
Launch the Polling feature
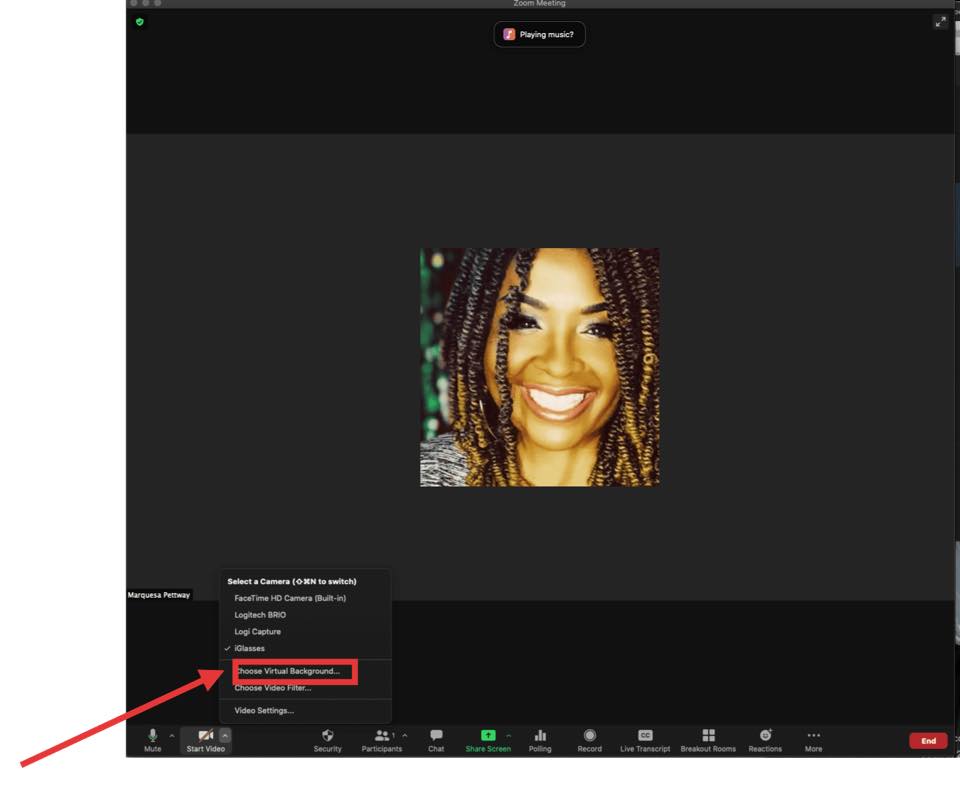(x=540, y=739)
